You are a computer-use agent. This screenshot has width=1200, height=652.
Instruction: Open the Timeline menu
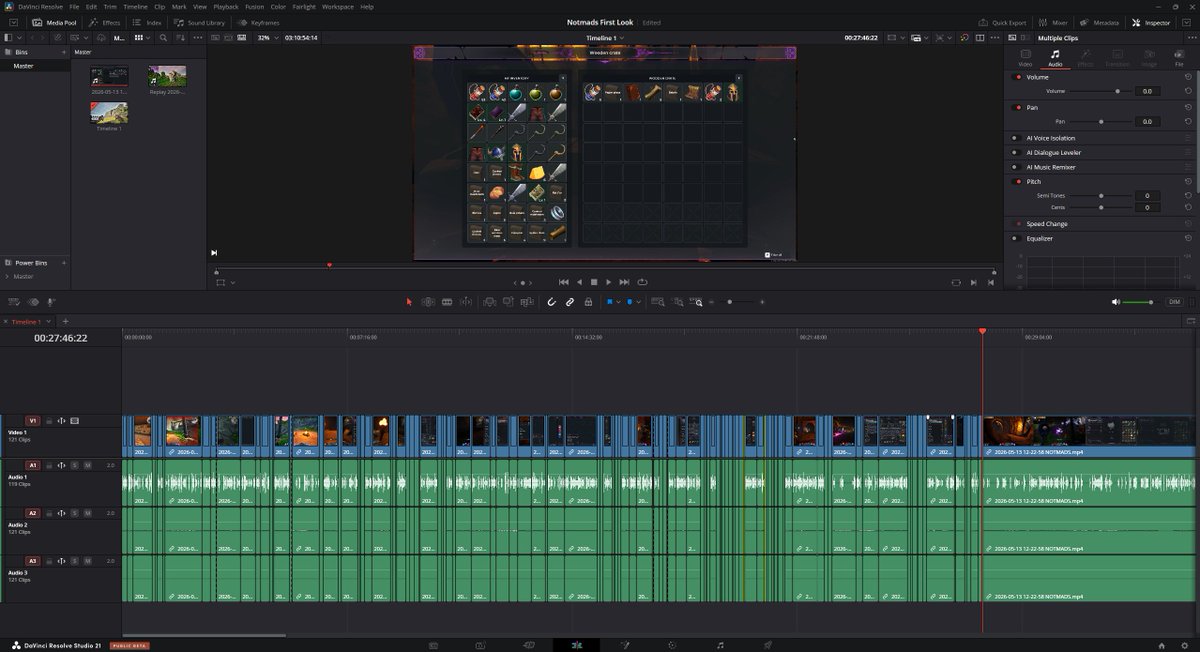pyautogui.click(x=135, y=6)
